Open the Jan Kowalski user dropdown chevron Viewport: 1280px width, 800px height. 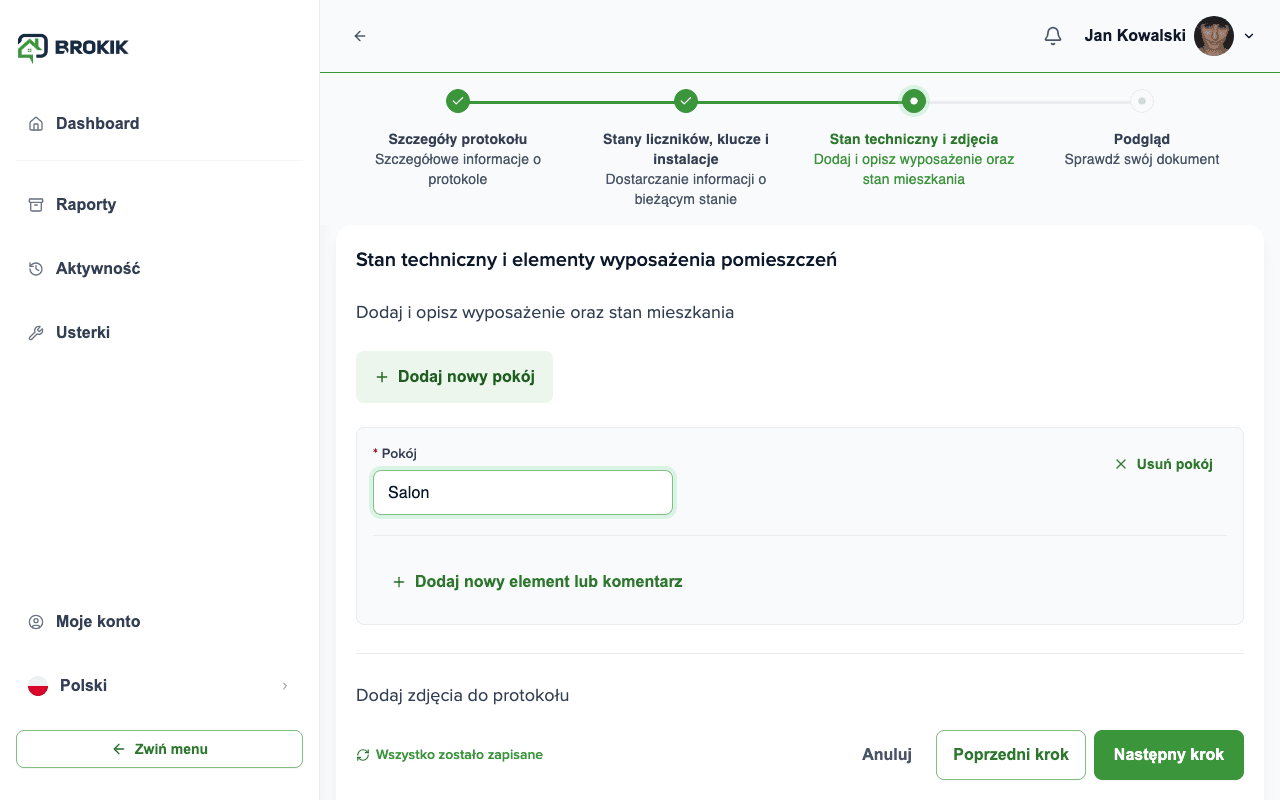coord(1249,36)
